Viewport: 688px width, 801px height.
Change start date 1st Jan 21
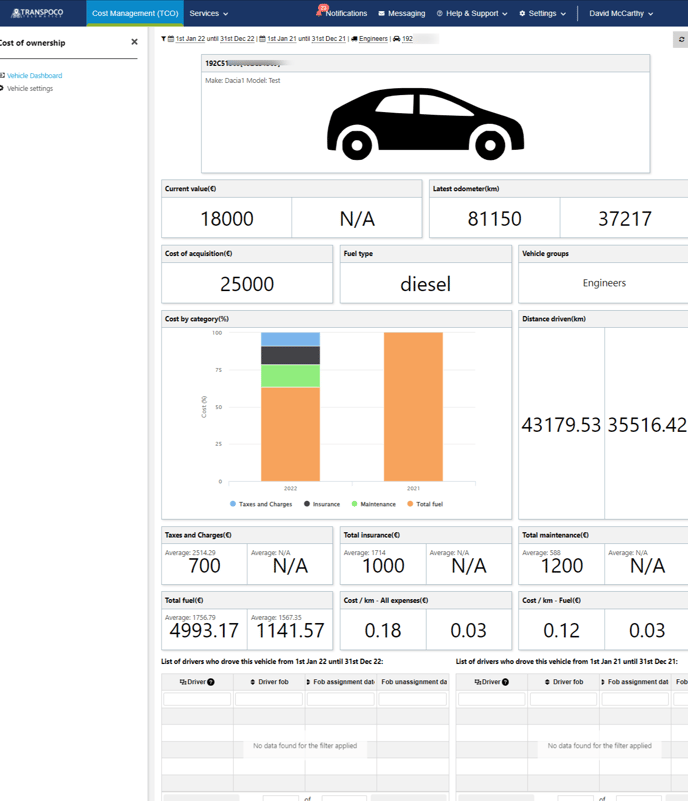[281, 39]
